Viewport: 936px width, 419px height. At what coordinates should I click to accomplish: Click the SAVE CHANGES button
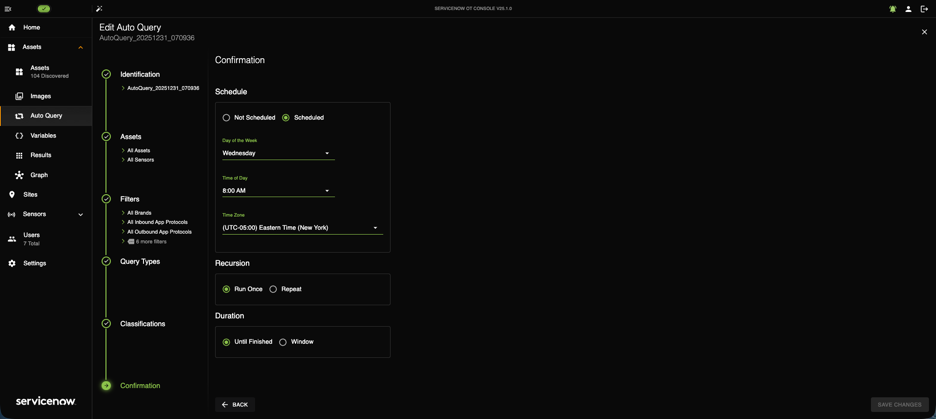pos(900,405)
